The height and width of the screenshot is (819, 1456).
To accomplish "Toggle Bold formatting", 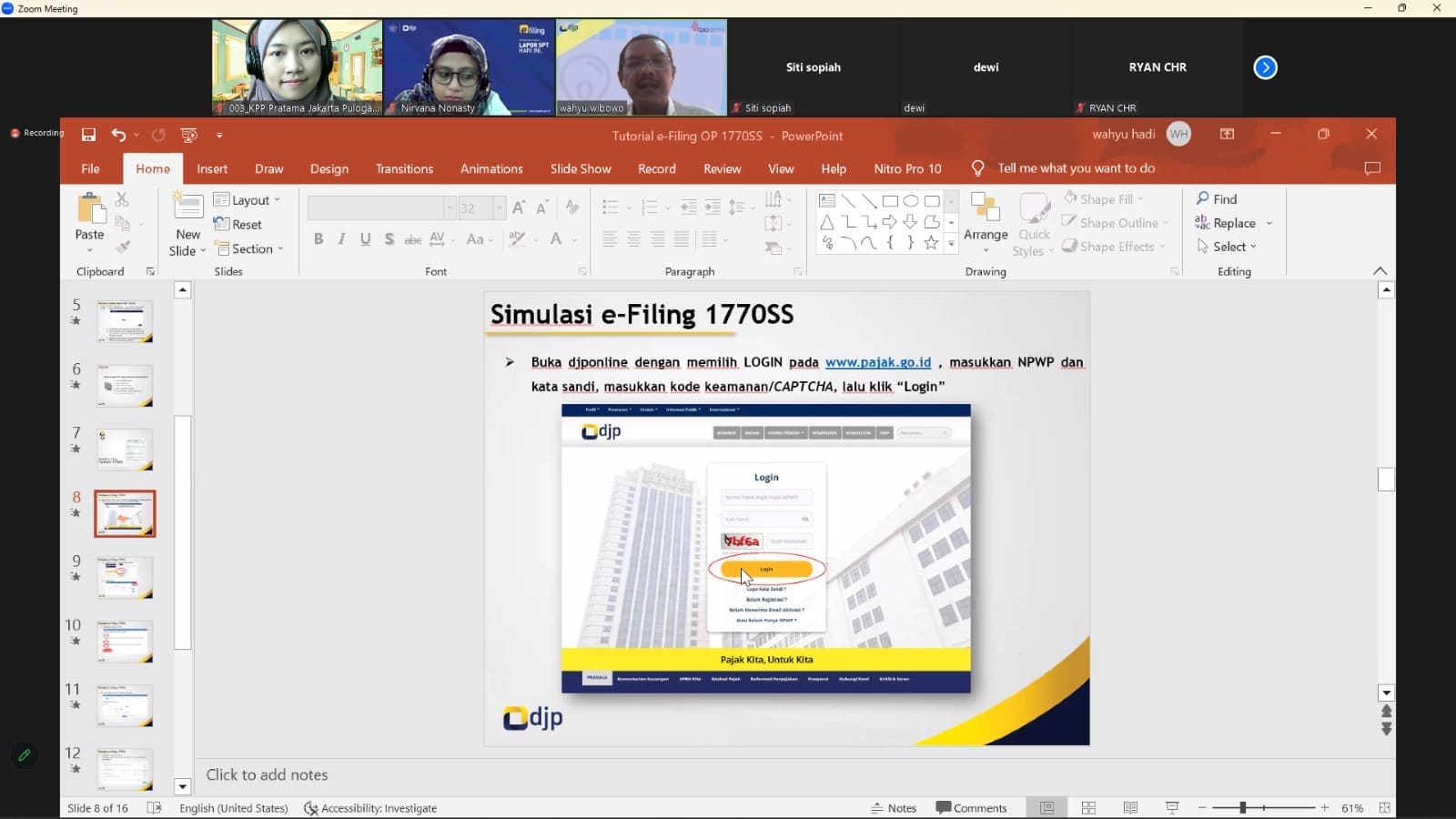I will (x=318, y=239).
